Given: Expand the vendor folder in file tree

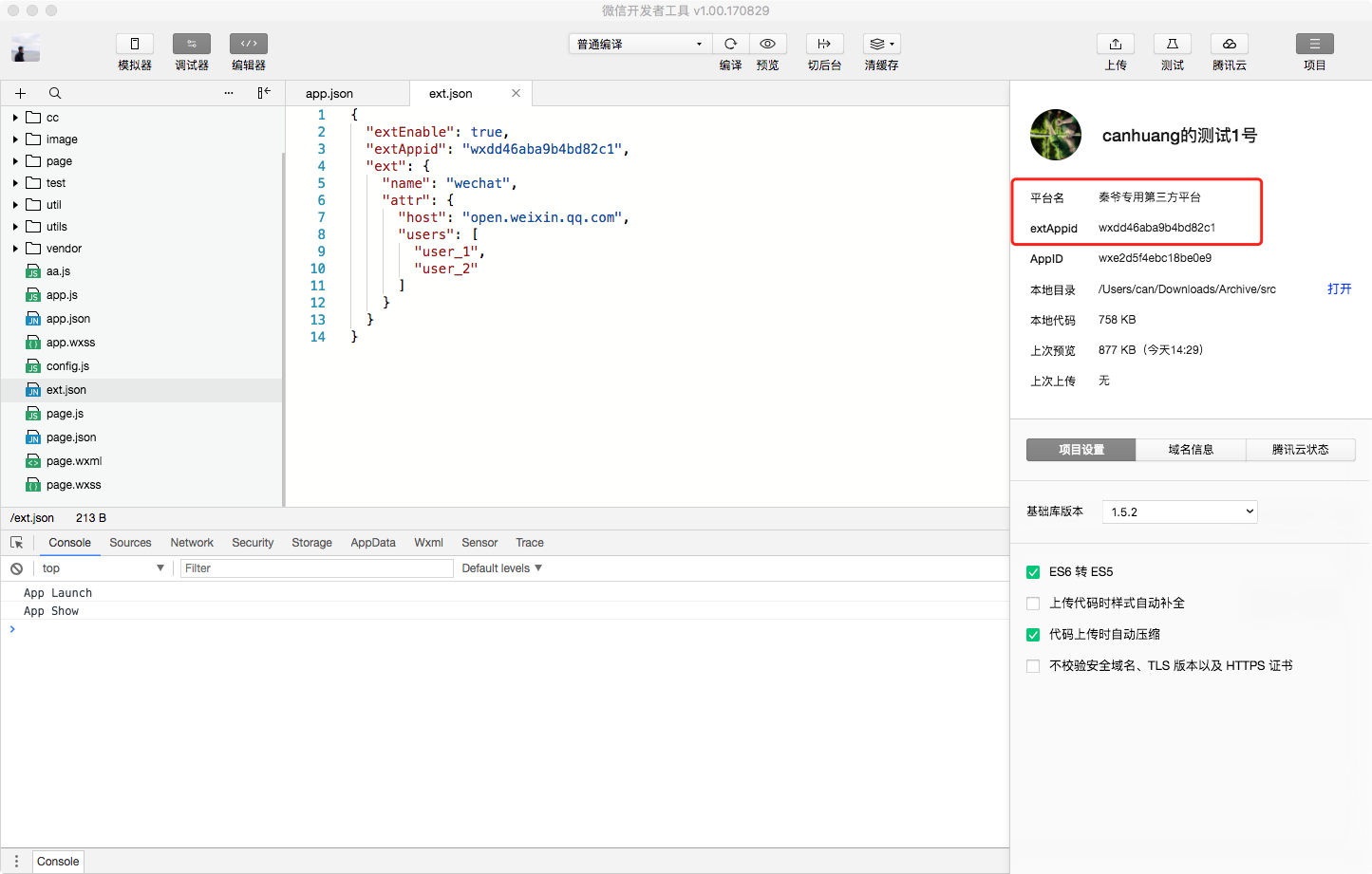Looking at the screenshot, I should [15, 249].
